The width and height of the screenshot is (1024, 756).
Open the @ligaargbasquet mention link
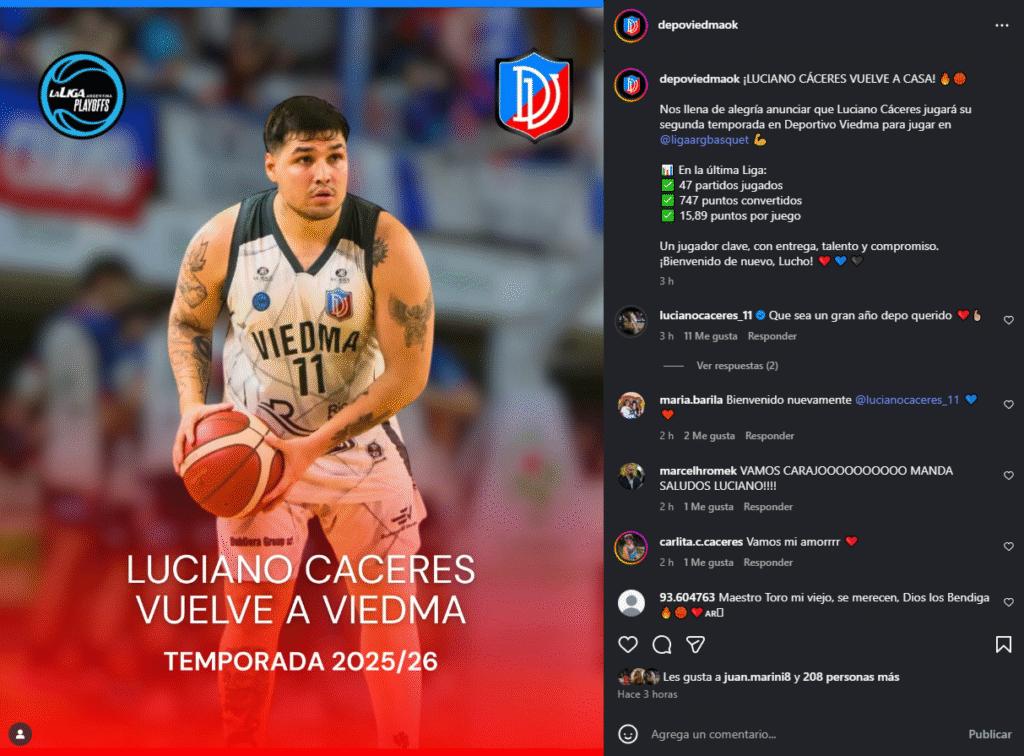704,140
